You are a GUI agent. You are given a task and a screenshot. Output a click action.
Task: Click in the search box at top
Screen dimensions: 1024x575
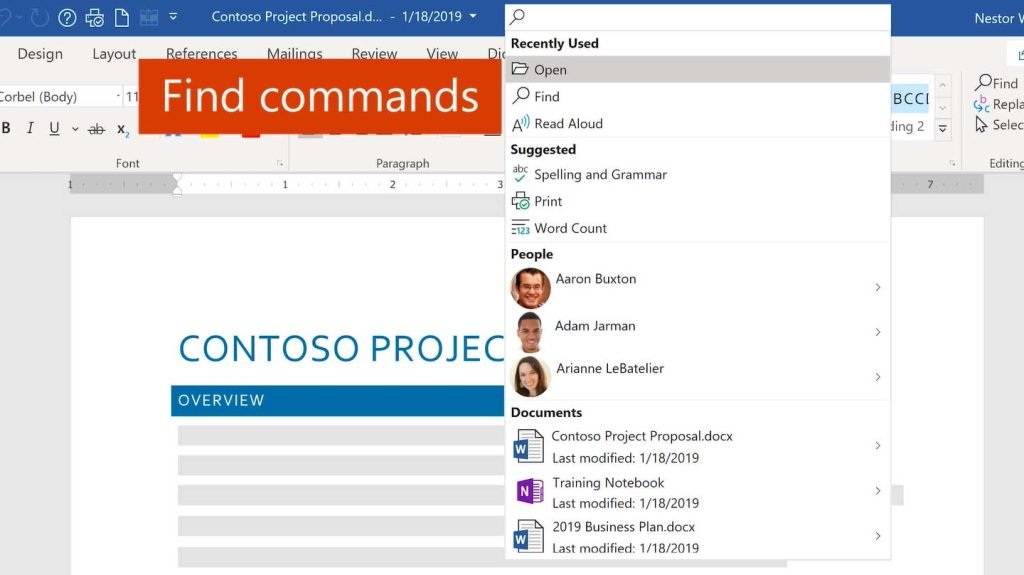[697, 17]
